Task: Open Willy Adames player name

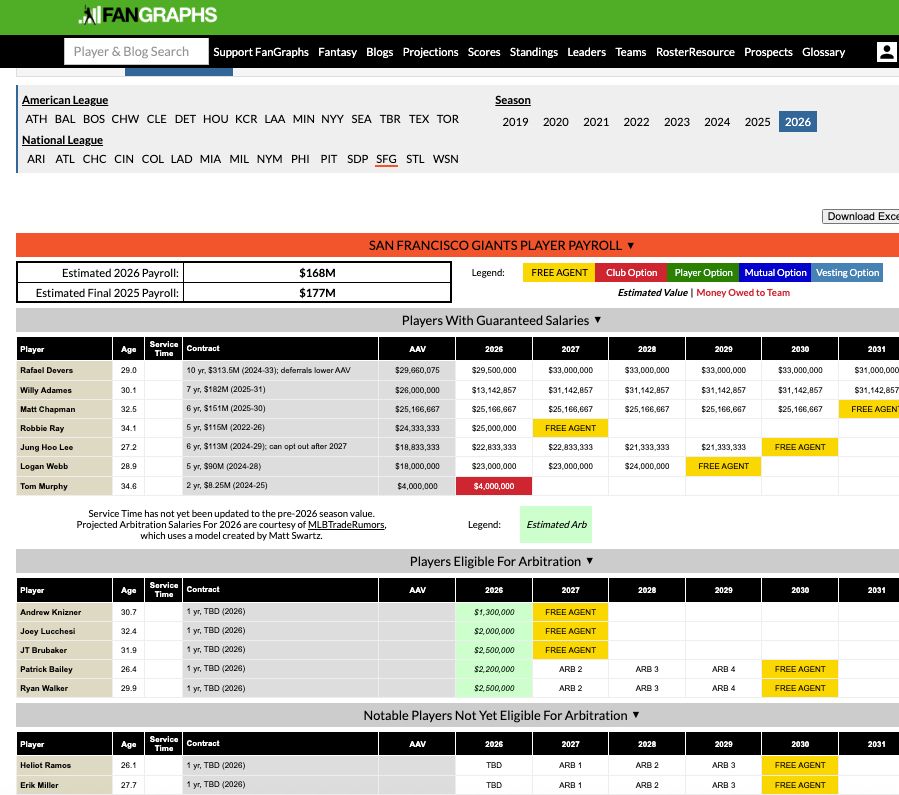Action: (x=46, y=390)
